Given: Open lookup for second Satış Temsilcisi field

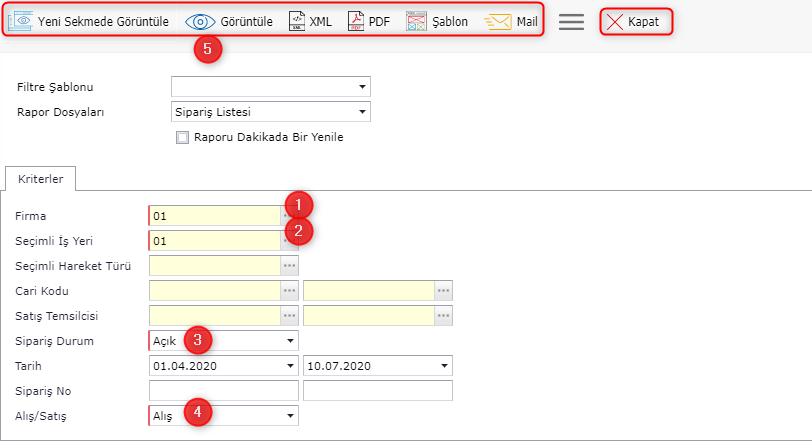Looking at the screenshot, I should [x=444, y=315].
